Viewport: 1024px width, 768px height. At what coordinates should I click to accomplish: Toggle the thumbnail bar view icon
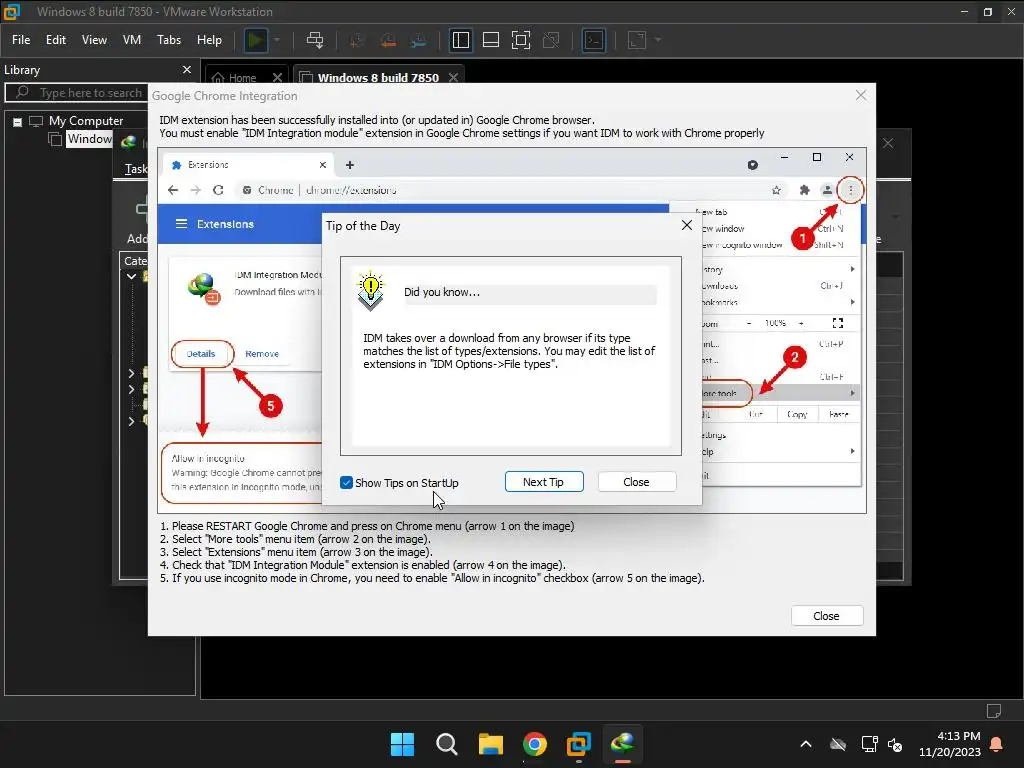pos(490,40)
